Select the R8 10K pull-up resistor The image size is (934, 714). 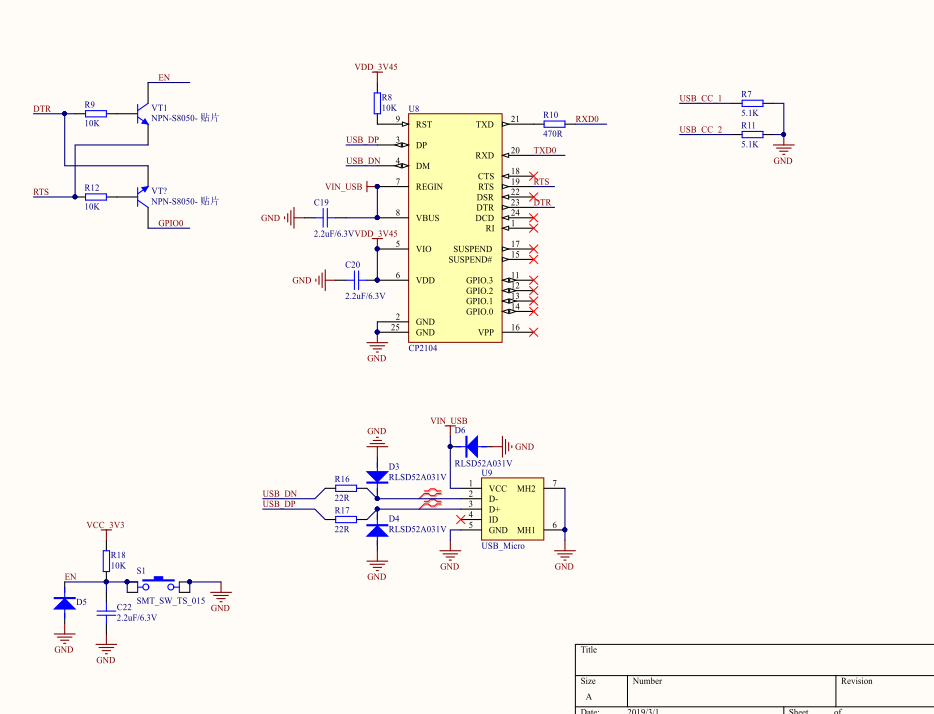376,103
